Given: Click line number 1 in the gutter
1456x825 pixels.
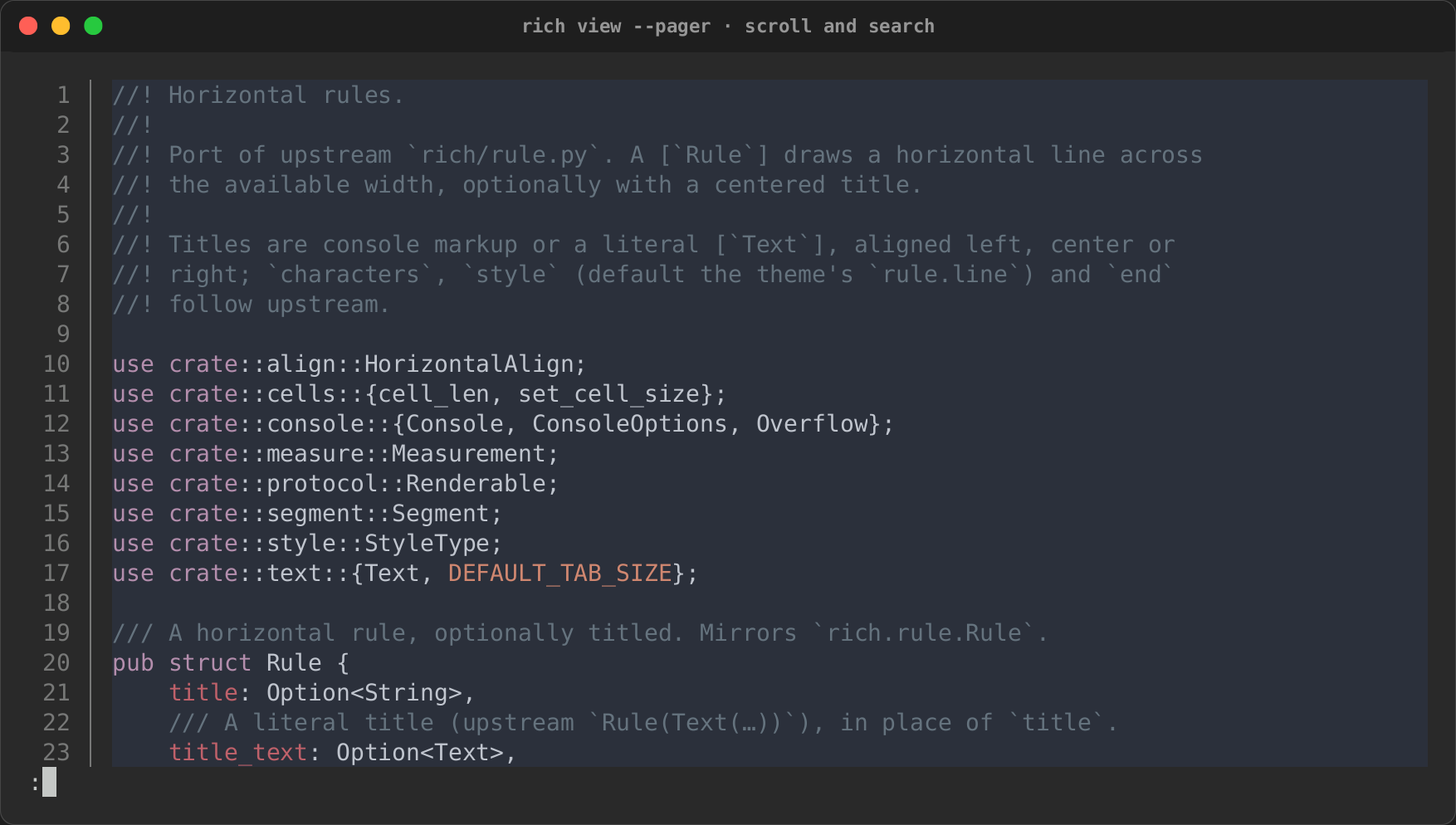Looking at the screenshot, I should coord(63,95).
